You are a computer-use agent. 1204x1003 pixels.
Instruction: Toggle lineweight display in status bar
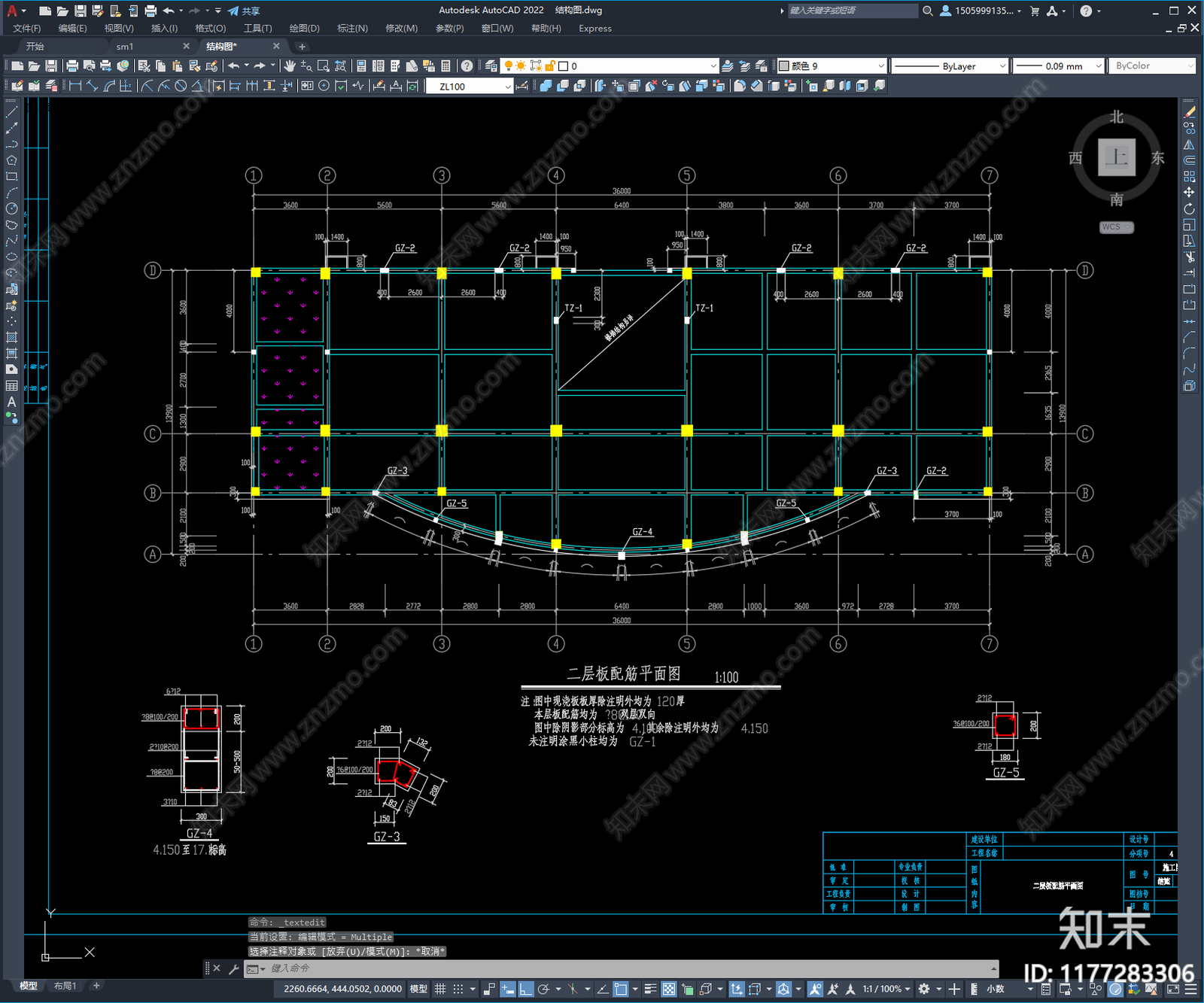point(651,989)
